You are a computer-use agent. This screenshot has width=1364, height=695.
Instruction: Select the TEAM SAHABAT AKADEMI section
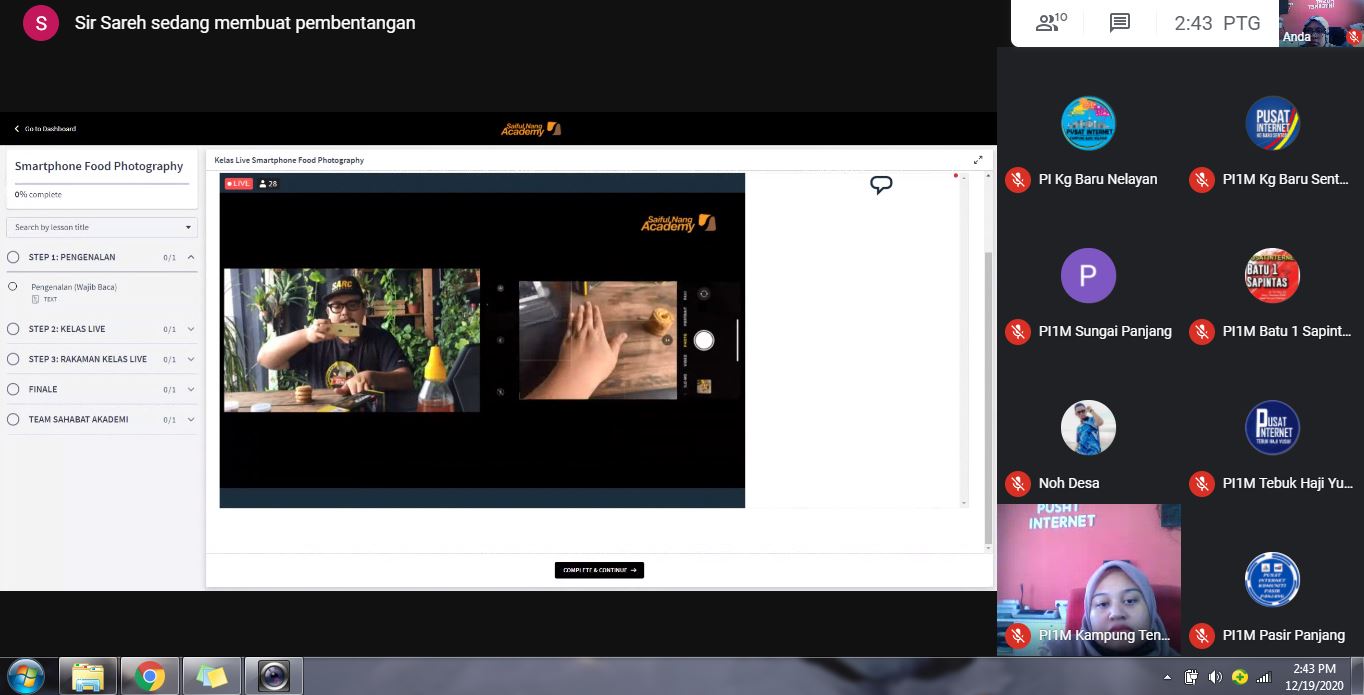pyautogui.click(x=78, y=419)
